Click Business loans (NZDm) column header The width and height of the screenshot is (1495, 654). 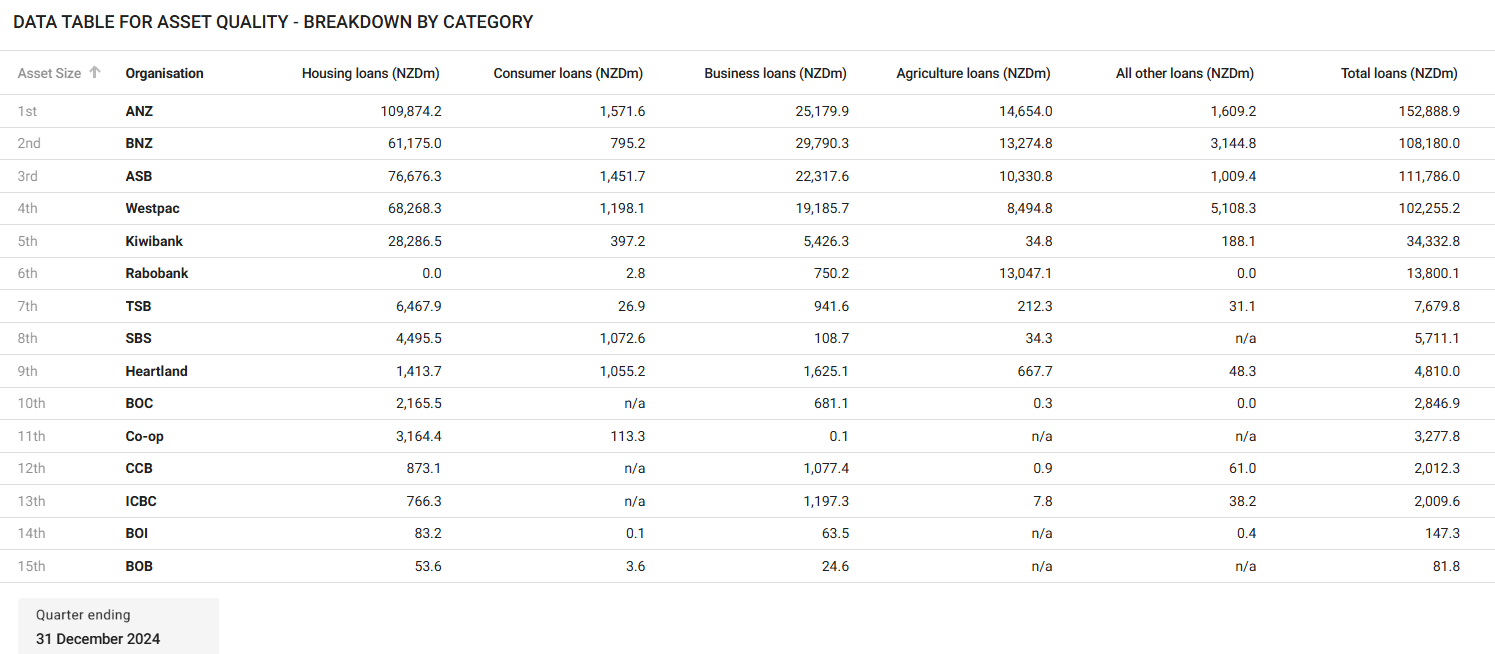pos(775,73)
